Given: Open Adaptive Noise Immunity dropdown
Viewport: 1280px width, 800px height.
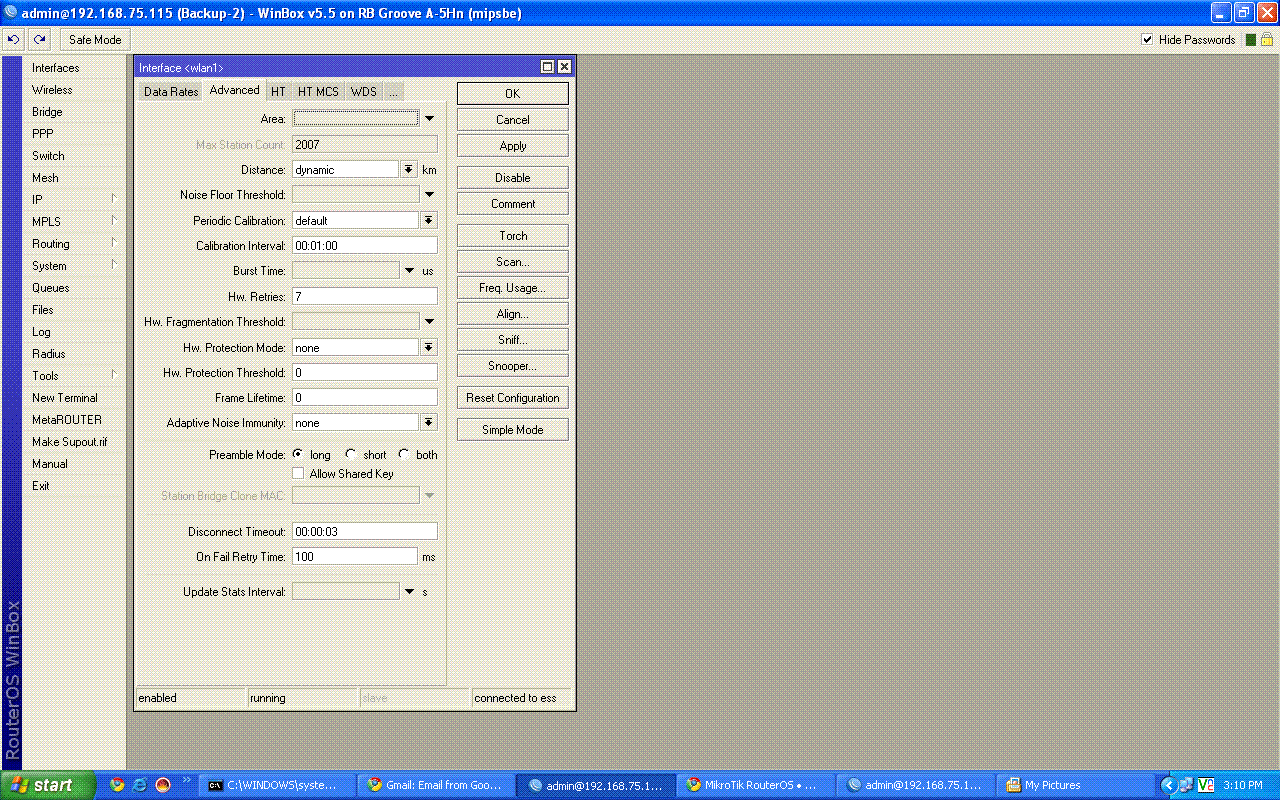Looking at the screenshot, I should click(428, 423).
